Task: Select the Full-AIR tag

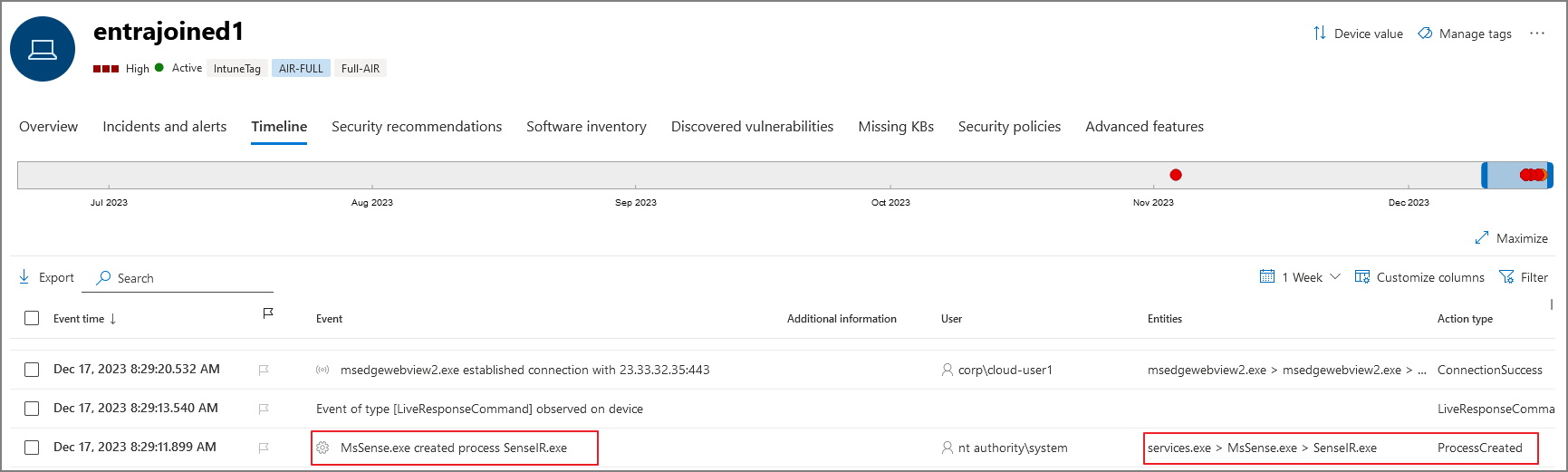Action: coord(361,69)
